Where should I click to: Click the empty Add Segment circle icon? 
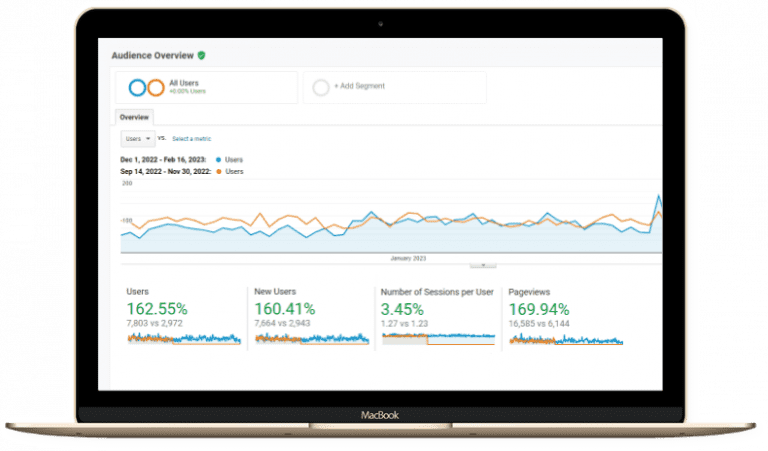point(320,87)
